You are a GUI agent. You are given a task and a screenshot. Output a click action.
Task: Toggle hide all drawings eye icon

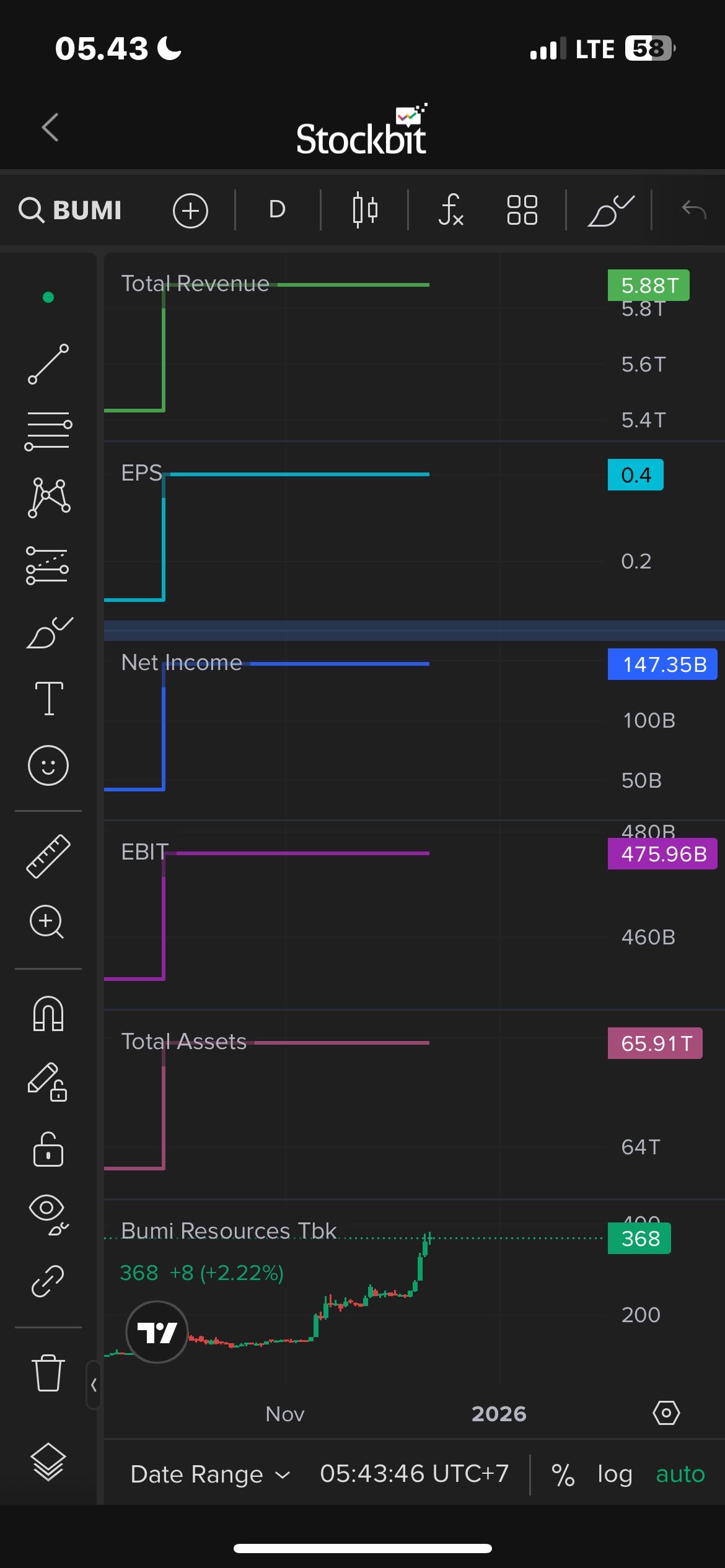tap(48, 1214)
